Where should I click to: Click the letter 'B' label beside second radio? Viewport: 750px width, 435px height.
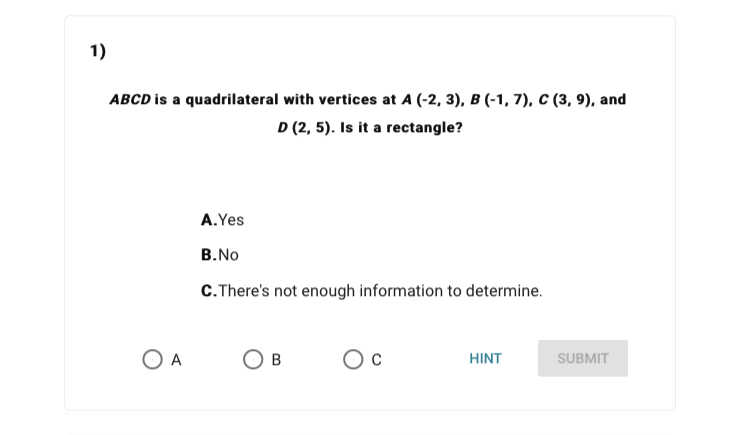click(277, 358)
